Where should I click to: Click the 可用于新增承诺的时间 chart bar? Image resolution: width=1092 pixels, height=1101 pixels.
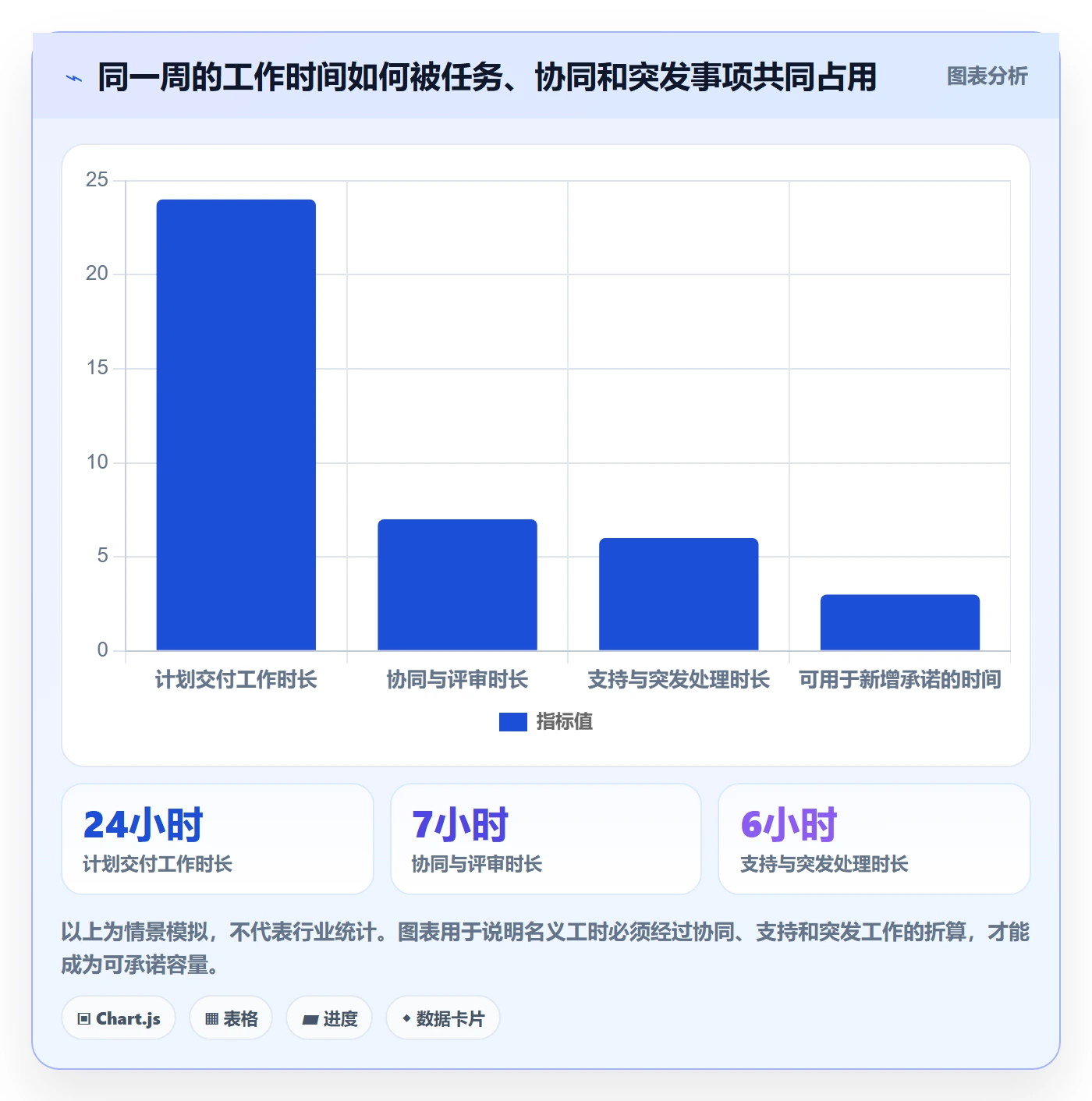coord(900,622)
